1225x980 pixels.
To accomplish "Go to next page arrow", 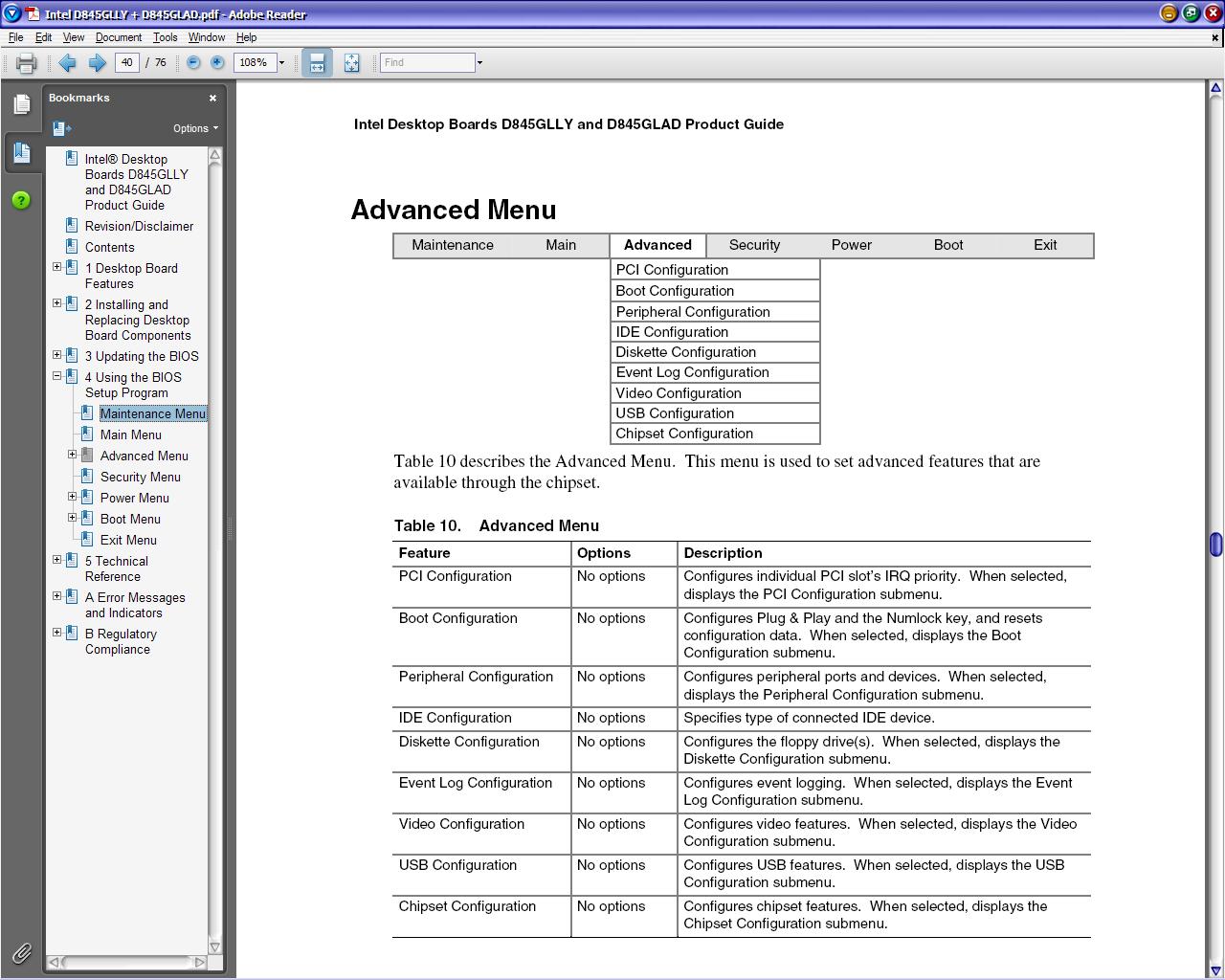I will (97, 63).
